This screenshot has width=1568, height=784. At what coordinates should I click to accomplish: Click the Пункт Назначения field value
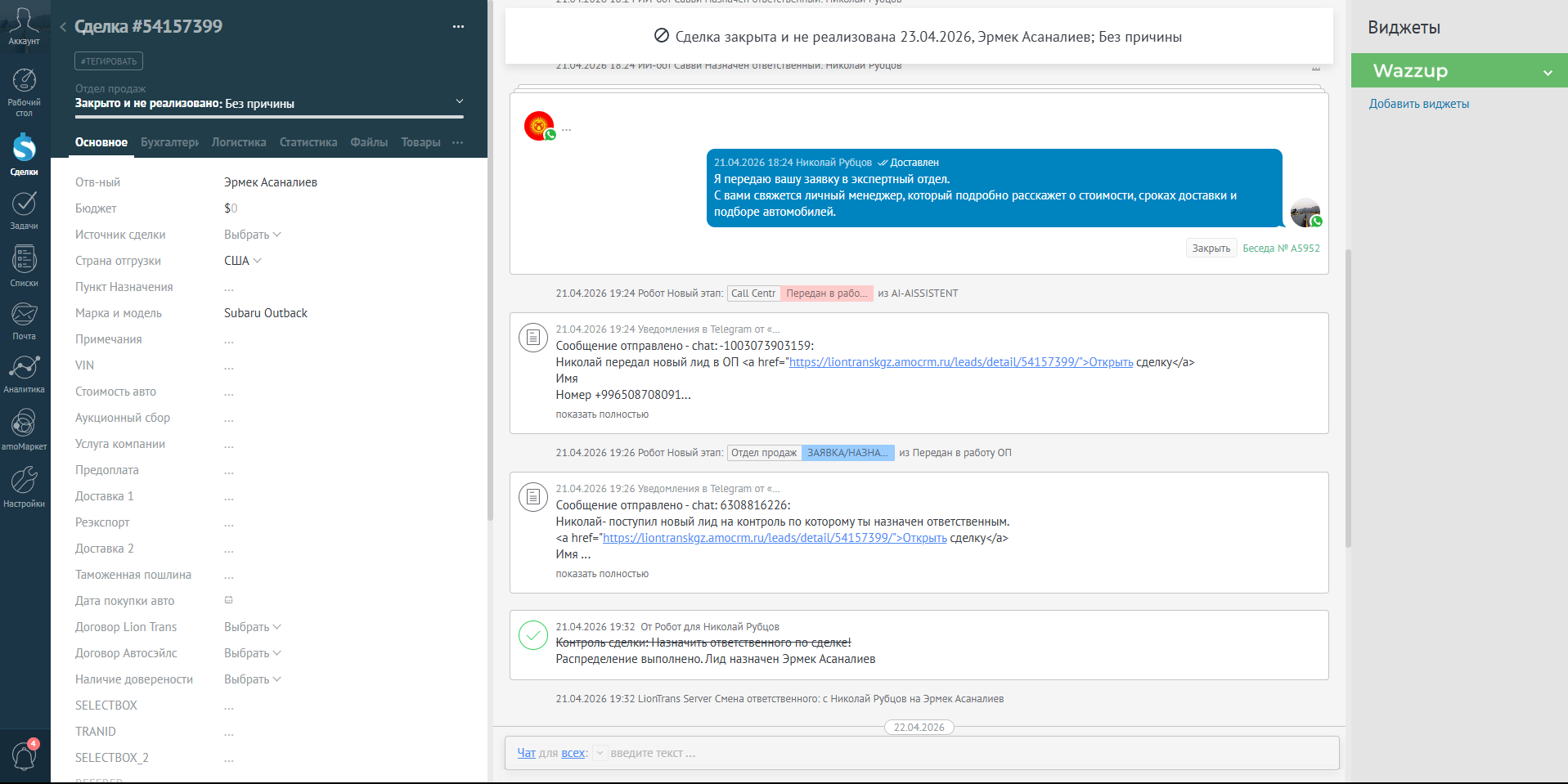coord(229,287)
